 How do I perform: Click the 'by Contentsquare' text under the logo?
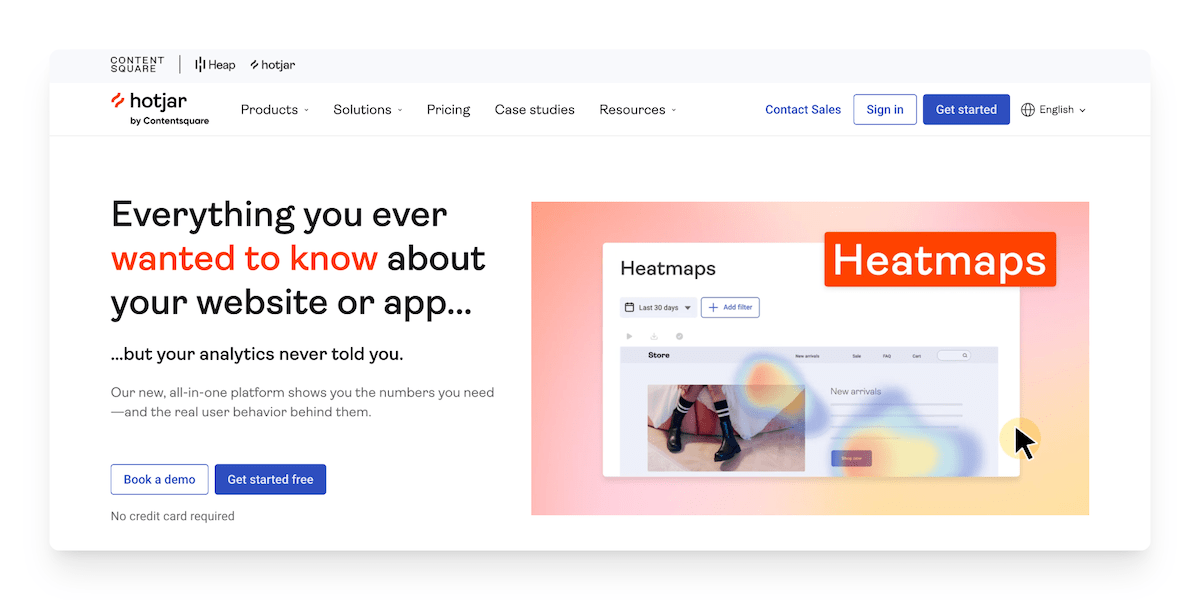tap(169, 122)
